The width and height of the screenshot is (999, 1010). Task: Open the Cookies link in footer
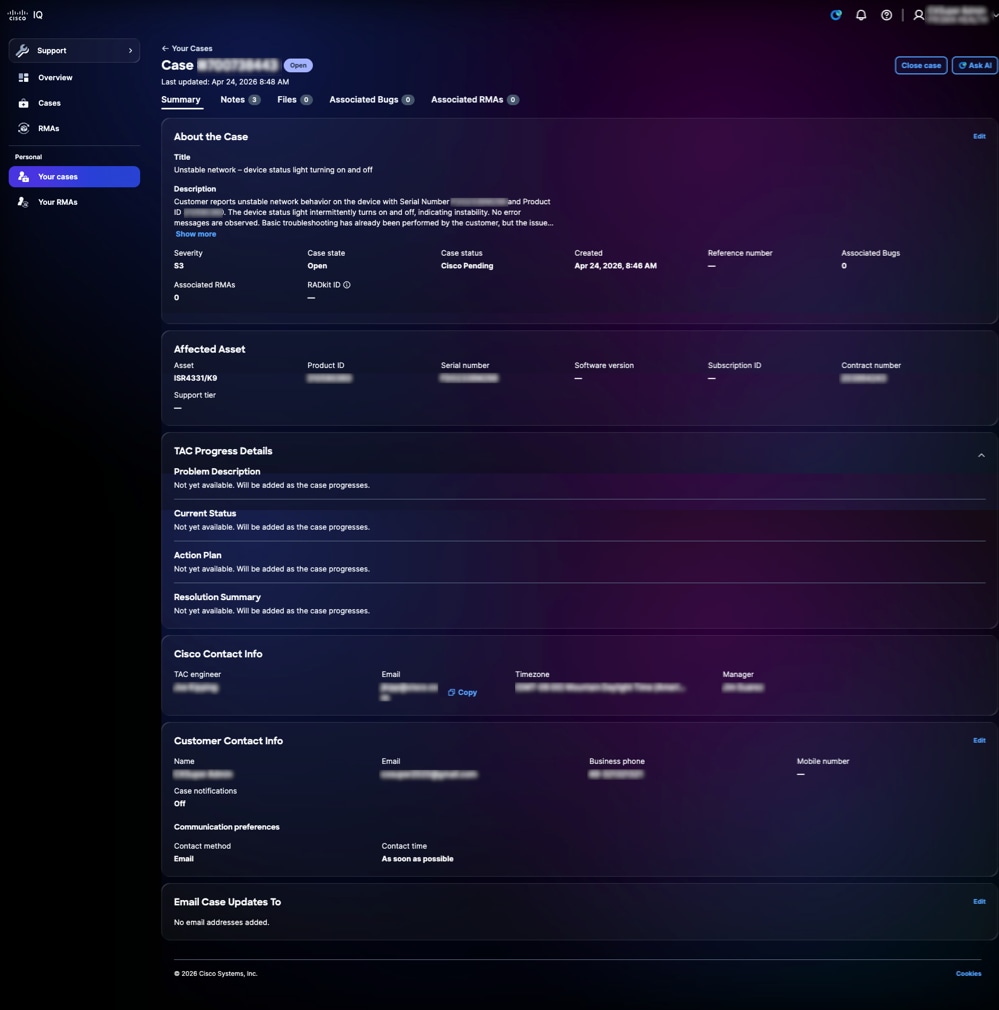tap(968, 974)
